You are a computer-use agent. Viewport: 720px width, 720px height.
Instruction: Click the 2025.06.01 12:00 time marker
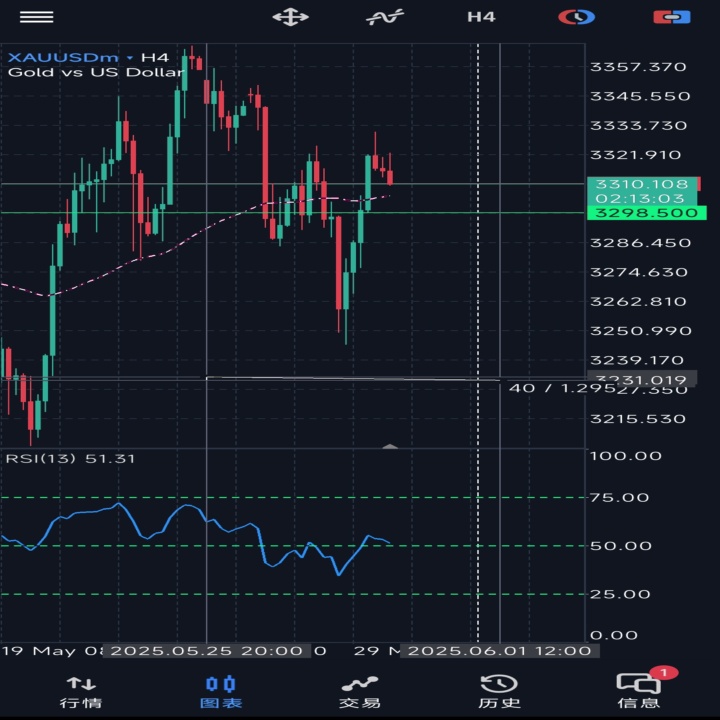[x=499, y=651]
